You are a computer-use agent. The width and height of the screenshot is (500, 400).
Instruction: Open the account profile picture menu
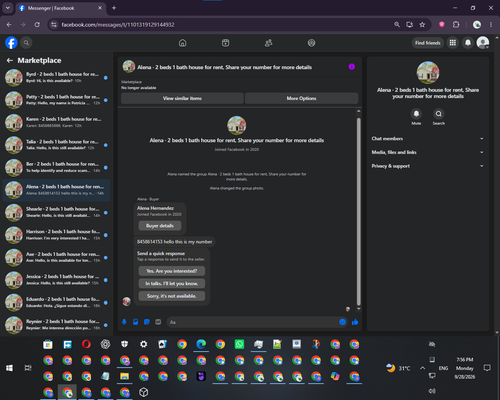tap(483, 43)
